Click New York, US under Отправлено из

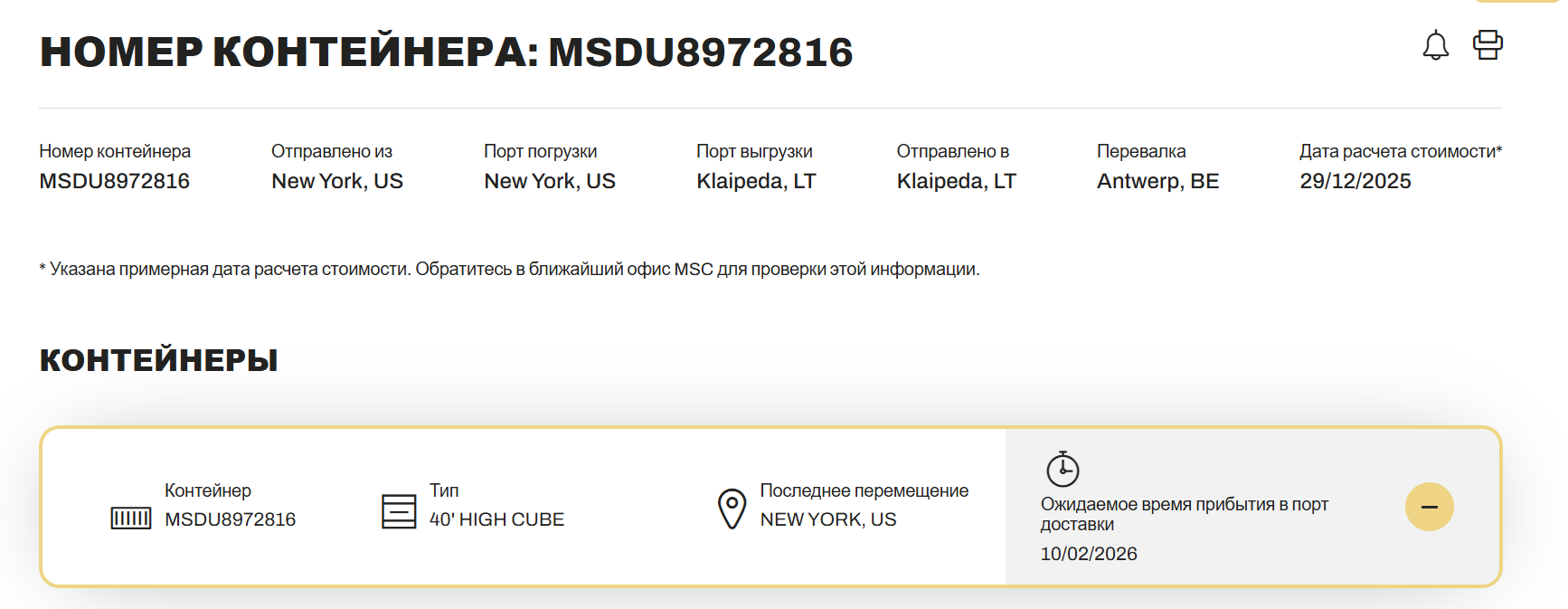pos(337,181)
